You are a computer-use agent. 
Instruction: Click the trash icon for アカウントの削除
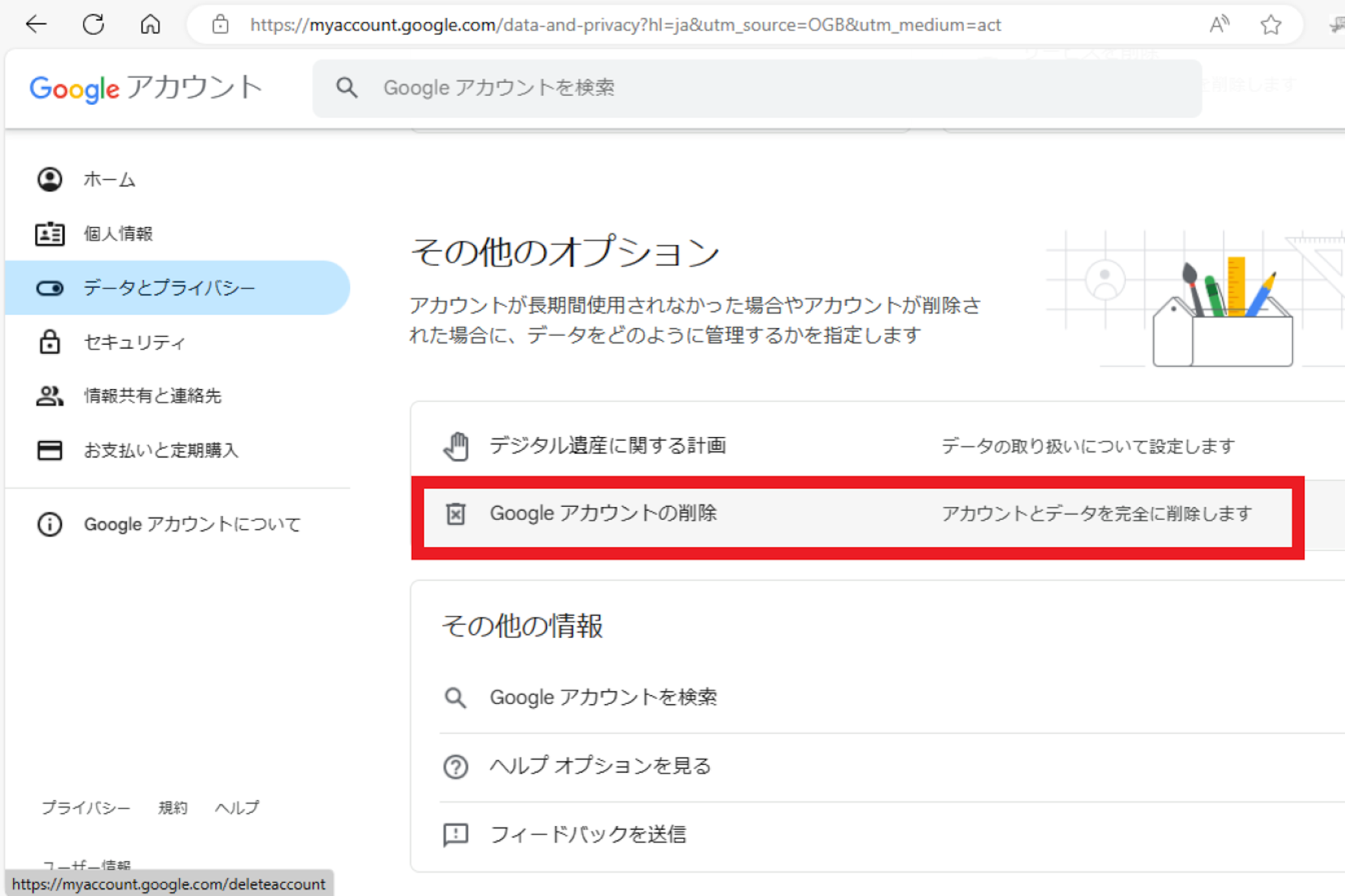coord(456,513)
